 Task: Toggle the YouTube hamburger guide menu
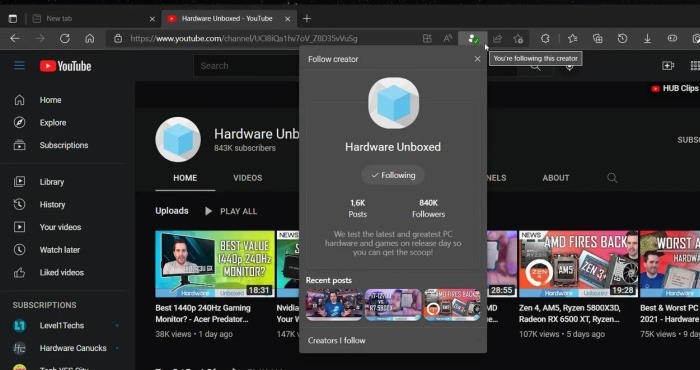point(19,66)
